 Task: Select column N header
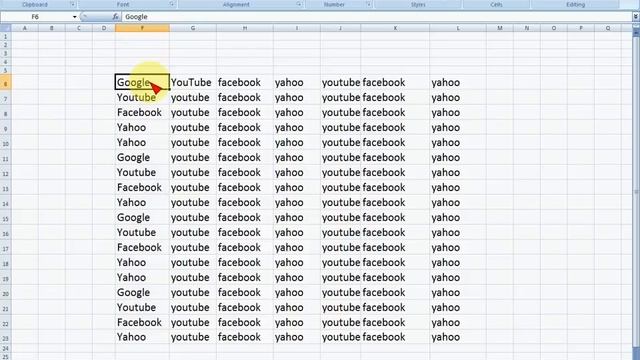(527, 28)
